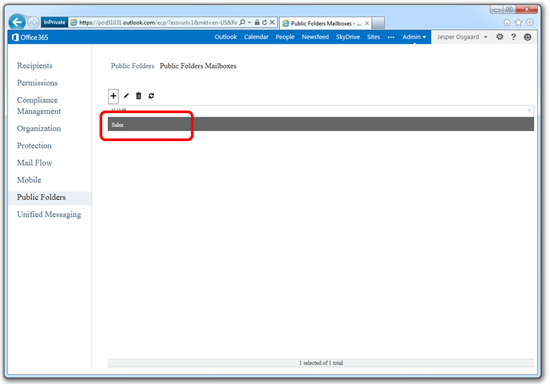550x385 pixels.
Task: Select the Public Folders Mailboxes sub-tab
Action: (198, 66)
